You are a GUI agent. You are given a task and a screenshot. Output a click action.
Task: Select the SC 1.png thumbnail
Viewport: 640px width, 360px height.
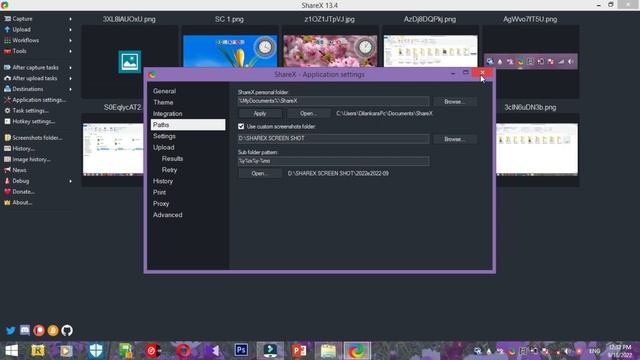[229, 51]
